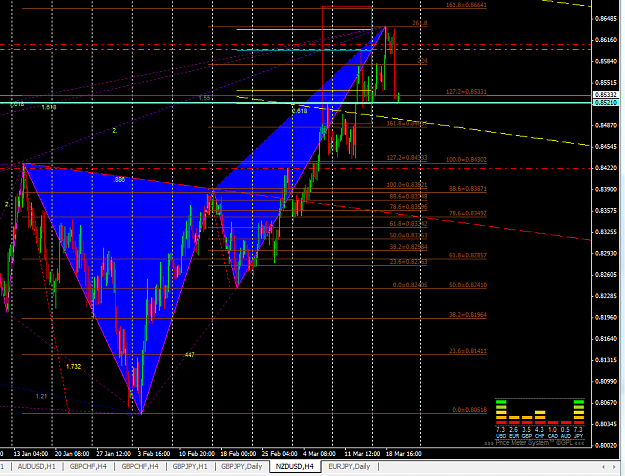Click the cyan price label 0.85210
Viewport: 625px width, 476px height.
605,103
